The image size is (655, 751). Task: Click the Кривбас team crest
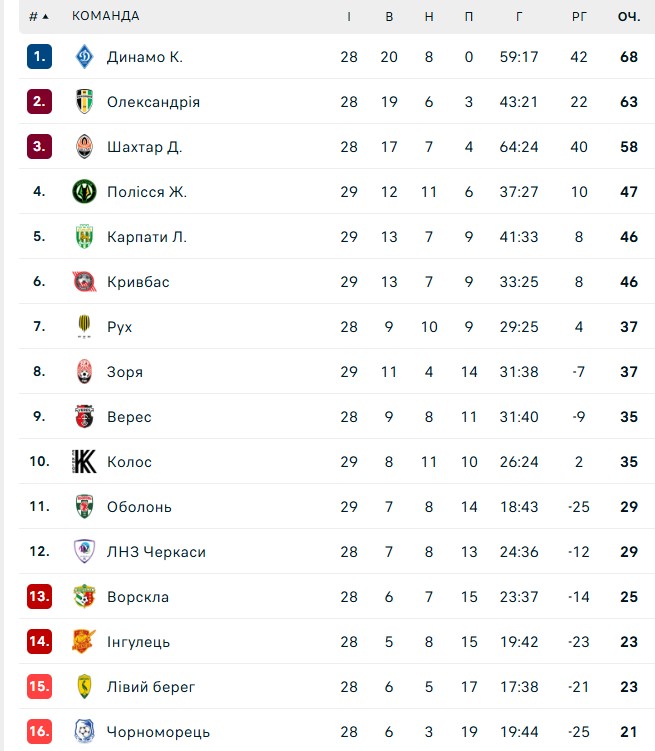[85, 282]
